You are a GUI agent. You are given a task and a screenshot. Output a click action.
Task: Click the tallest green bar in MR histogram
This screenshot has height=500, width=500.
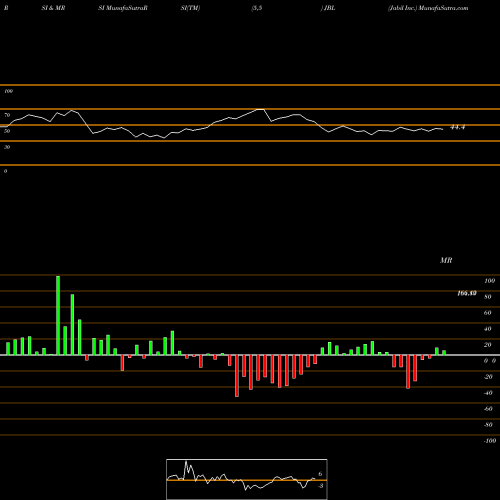tap(58, 315)
